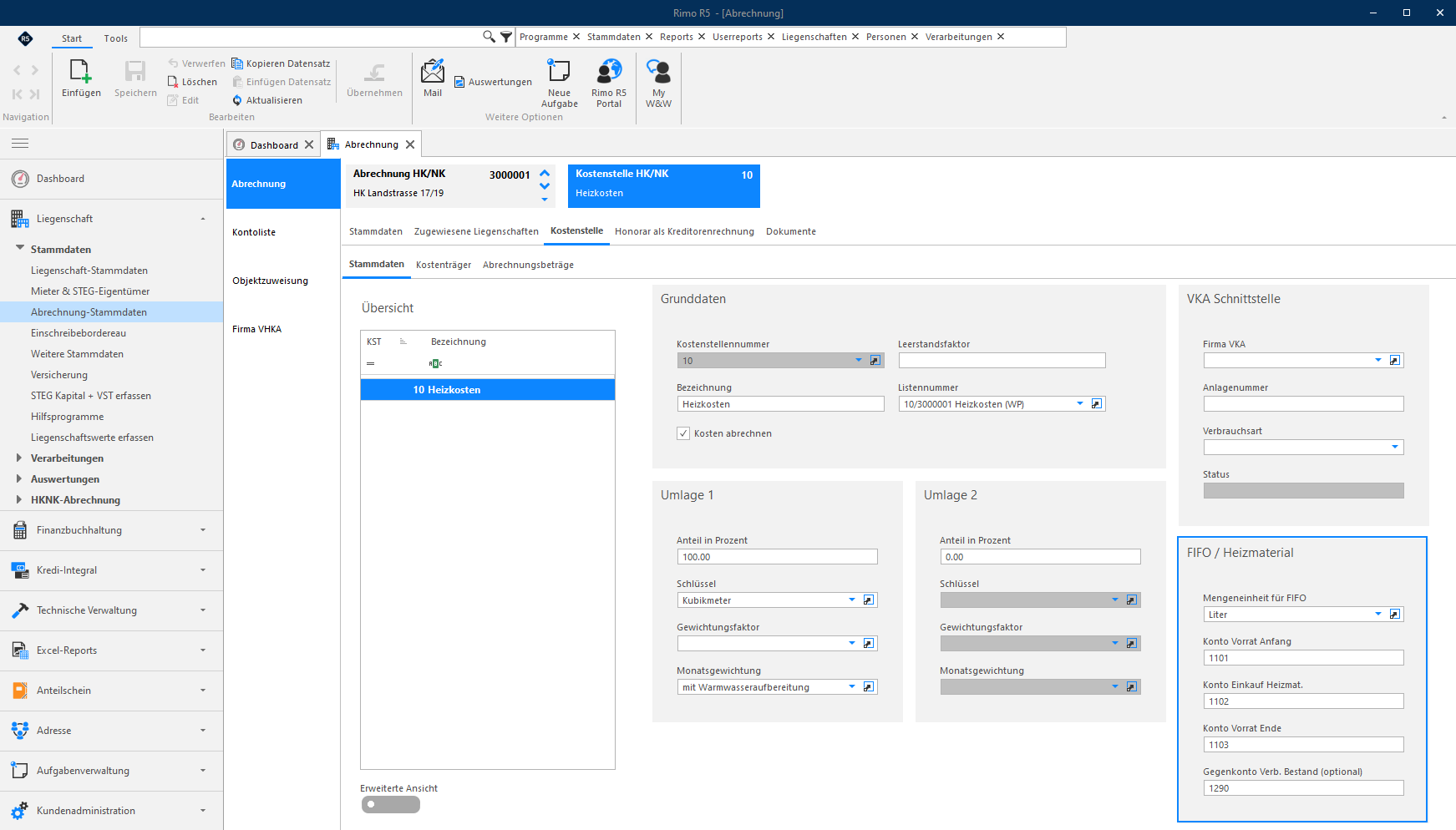Click the Konto Vorrat Anfang field
Image resolution: width=1456 pixels, height=830 pixels.
tap(1303, 658)
